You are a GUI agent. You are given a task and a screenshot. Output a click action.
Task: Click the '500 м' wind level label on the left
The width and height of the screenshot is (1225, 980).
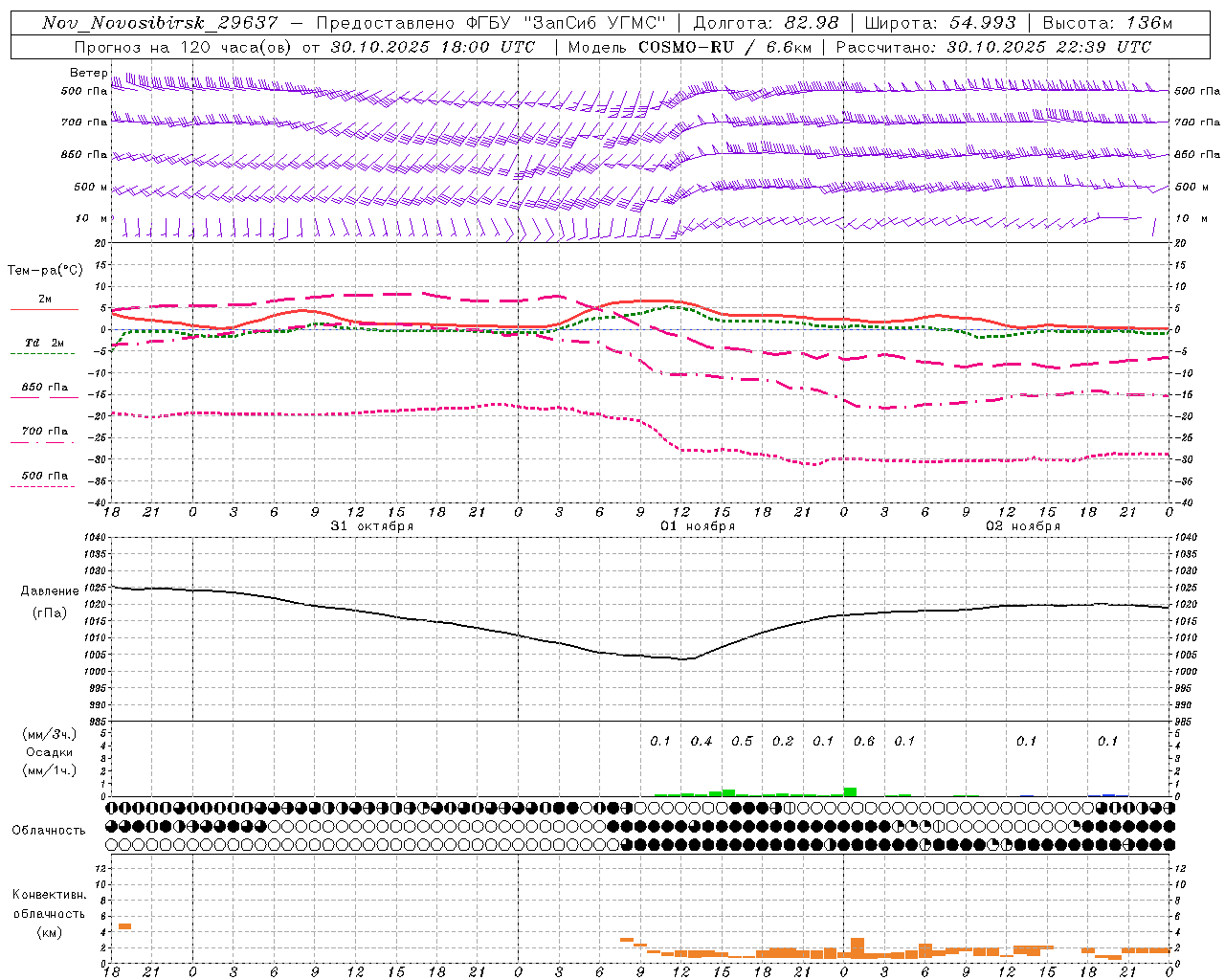click(91, 187)
